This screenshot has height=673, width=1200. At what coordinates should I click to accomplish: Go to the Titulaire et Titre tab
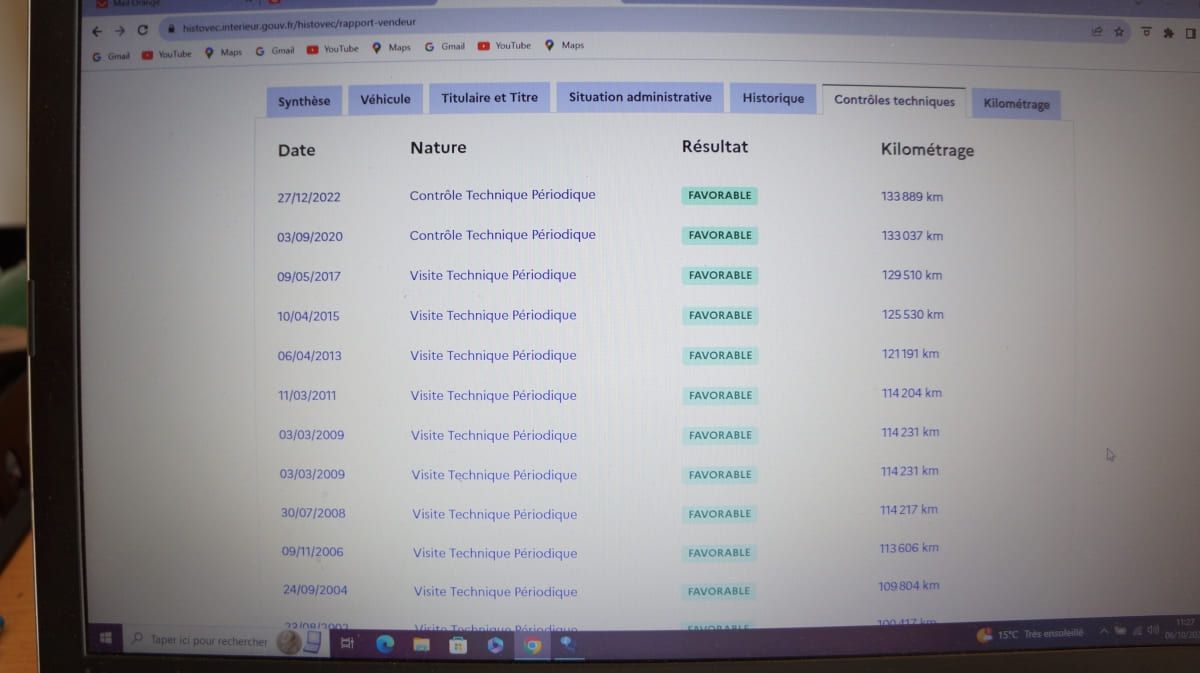pyautogui.click(x=489, y=98)
